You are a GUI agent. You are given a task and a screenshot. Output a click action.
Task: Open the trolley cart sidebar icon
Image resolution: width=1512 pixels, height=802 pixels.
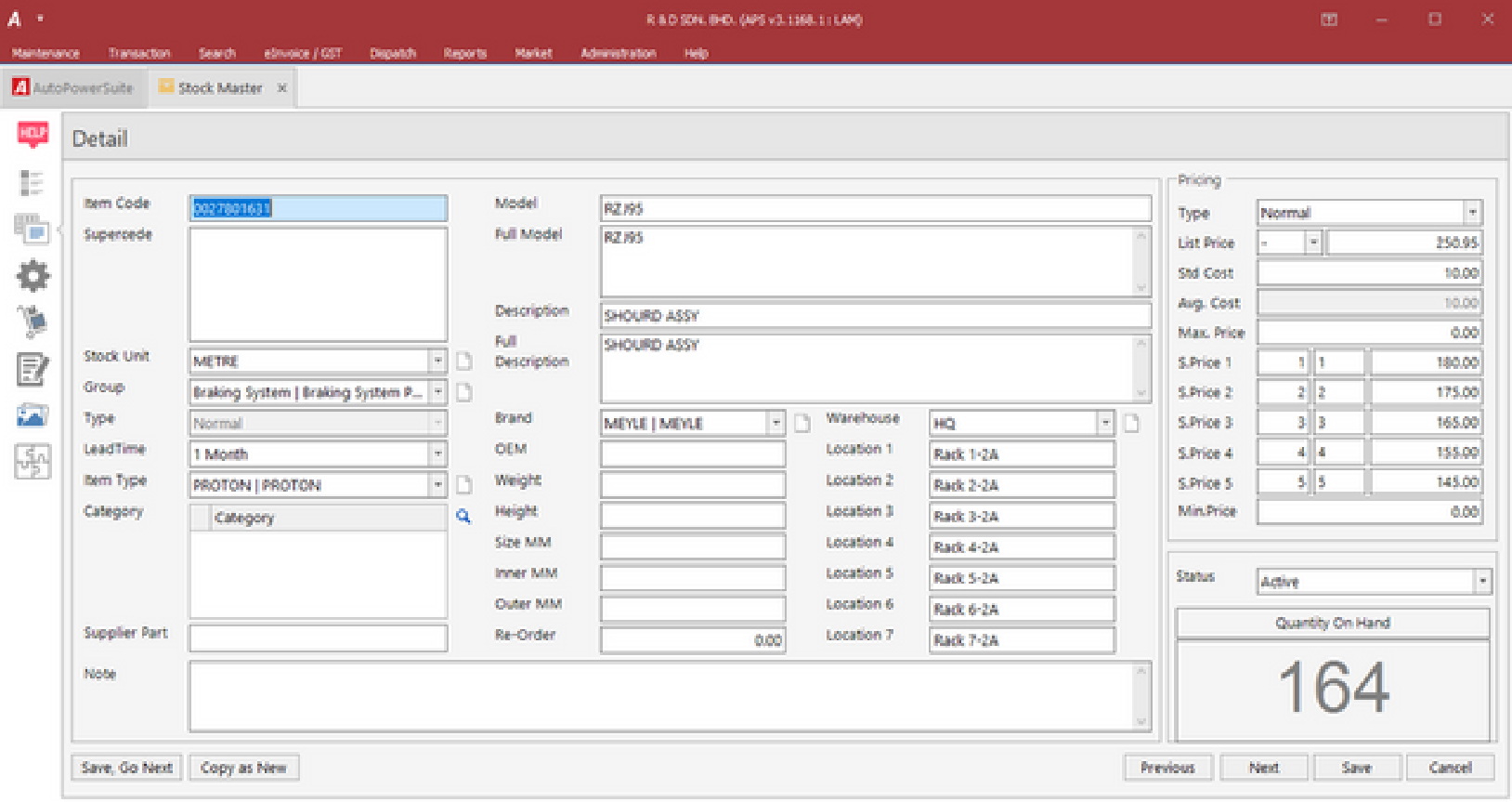[x=33, y=322]
